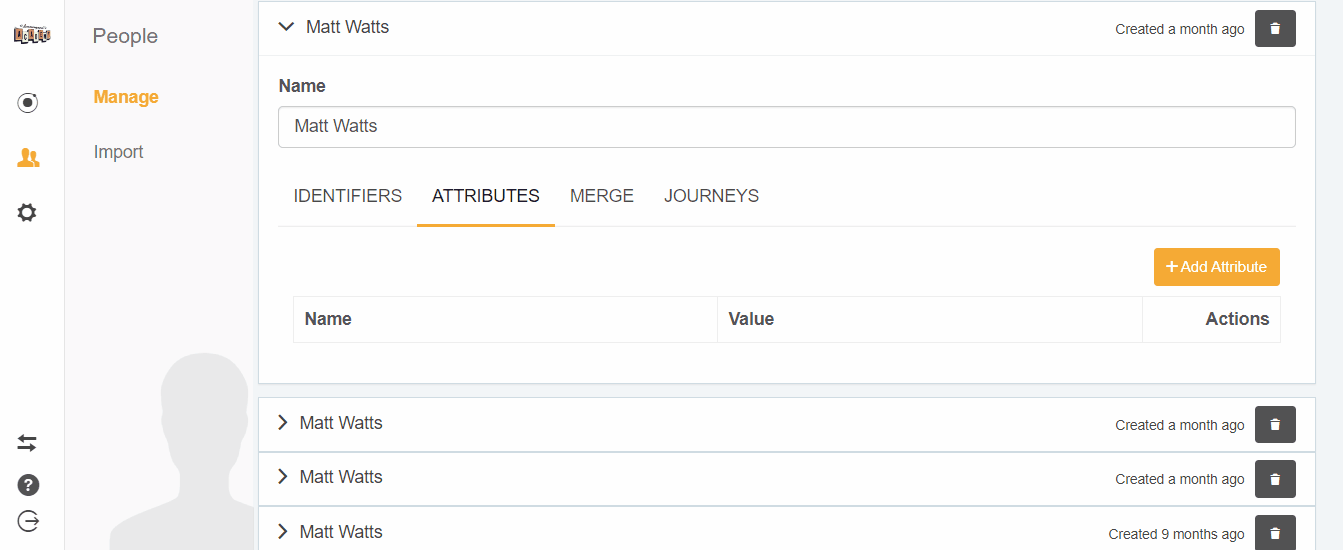1343x550 pixels.
Task: Open the Settings gear icon
Action: pyautogui.click(x=28, y=212)
